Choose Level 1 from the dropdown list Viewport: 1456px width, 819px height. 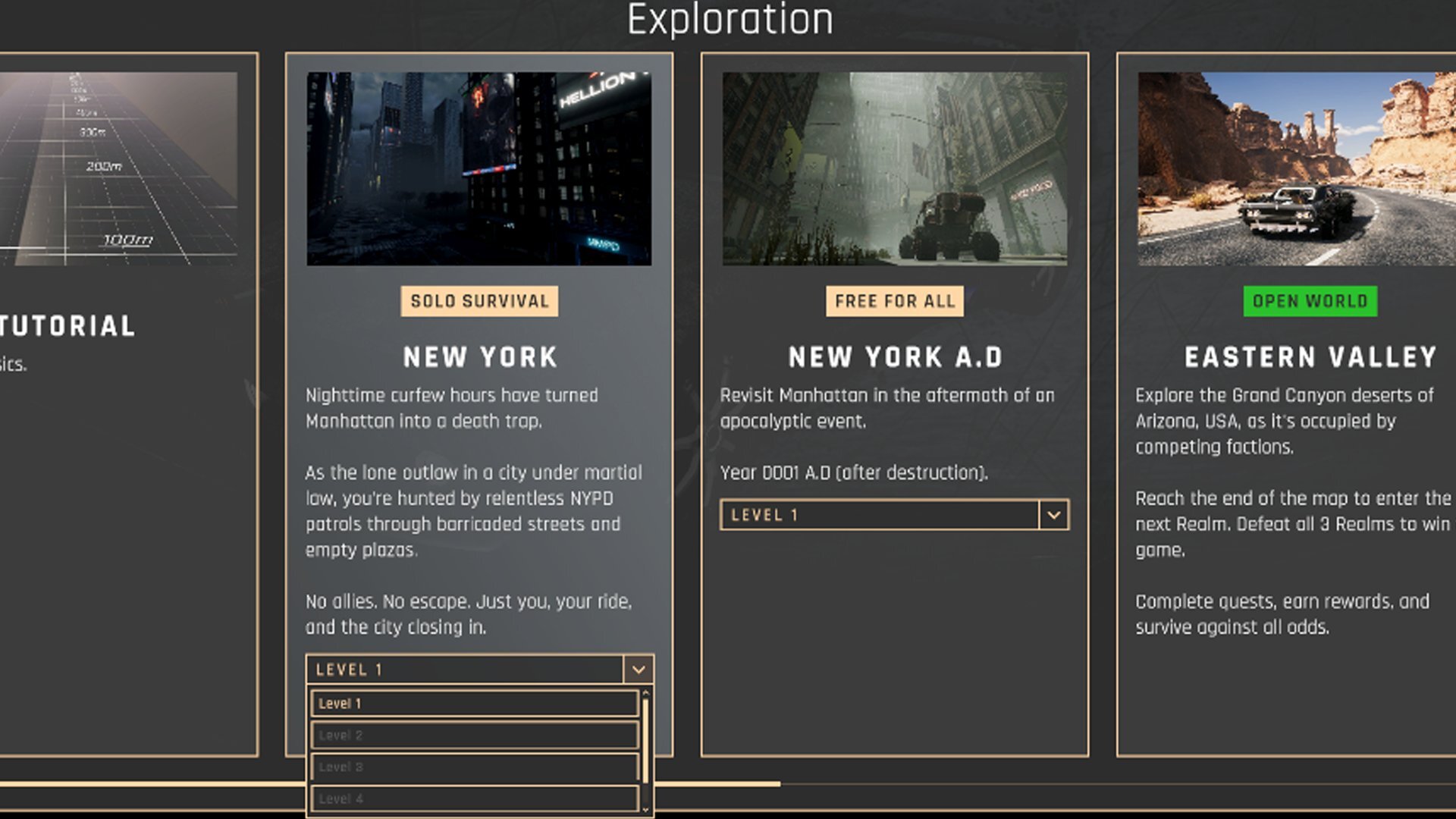pos(474,704)
